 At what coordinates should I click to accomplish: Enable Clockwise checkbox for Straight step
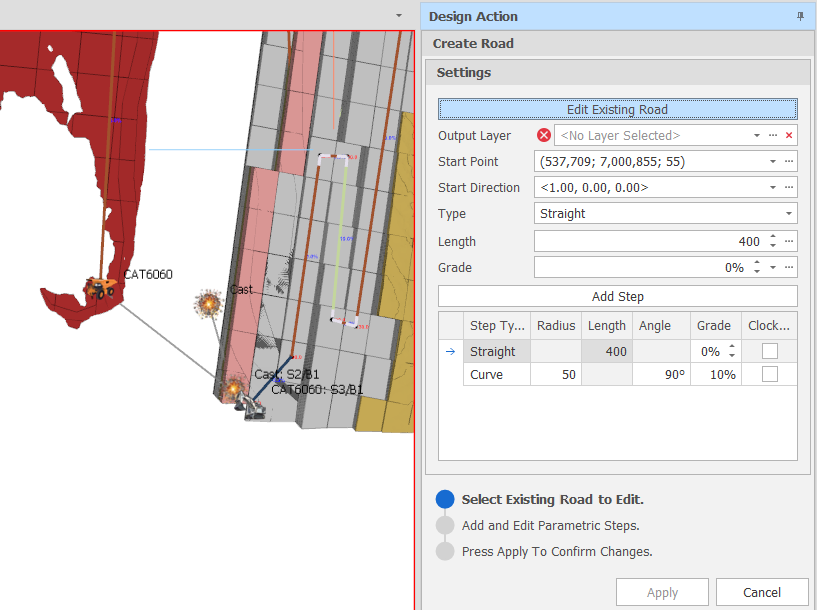(x=769, y=351)
